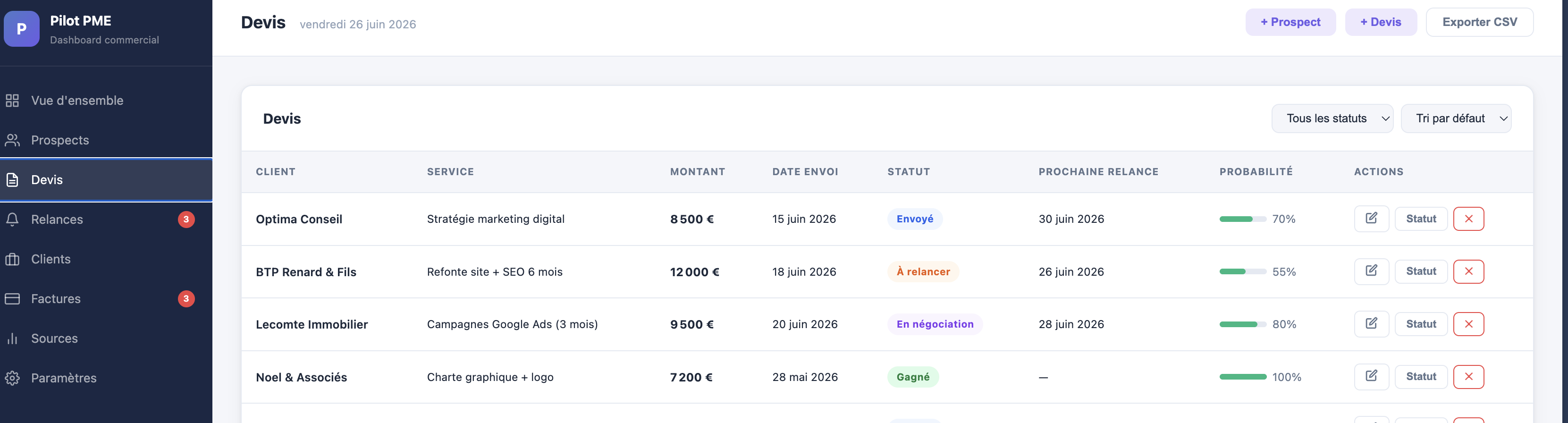Click the PROBABILITÉ column header
This screenshot has height=423, width=1568.
[1256, 172]
